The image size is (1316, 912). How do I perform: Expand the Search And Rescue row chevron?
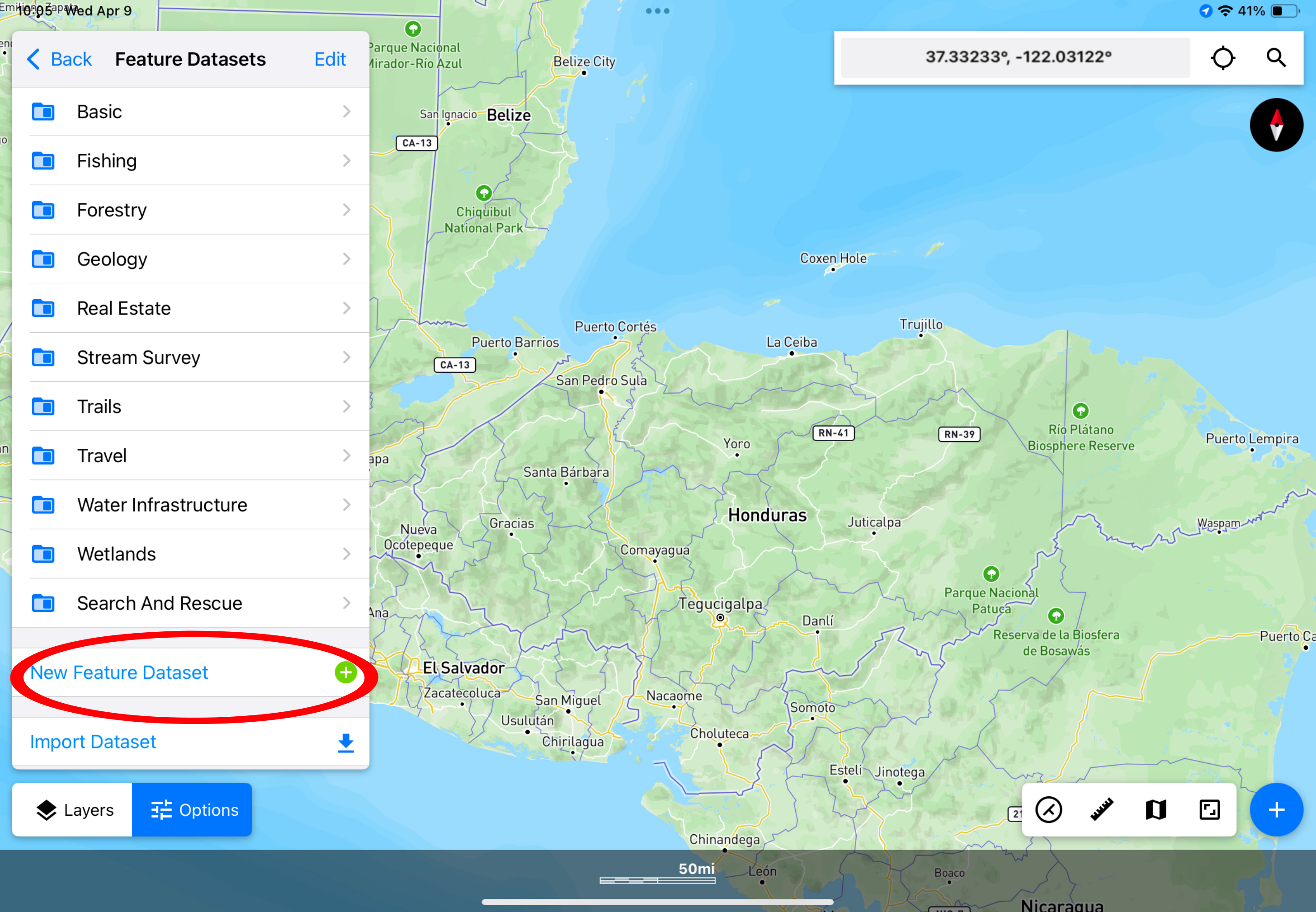(346, 603)
